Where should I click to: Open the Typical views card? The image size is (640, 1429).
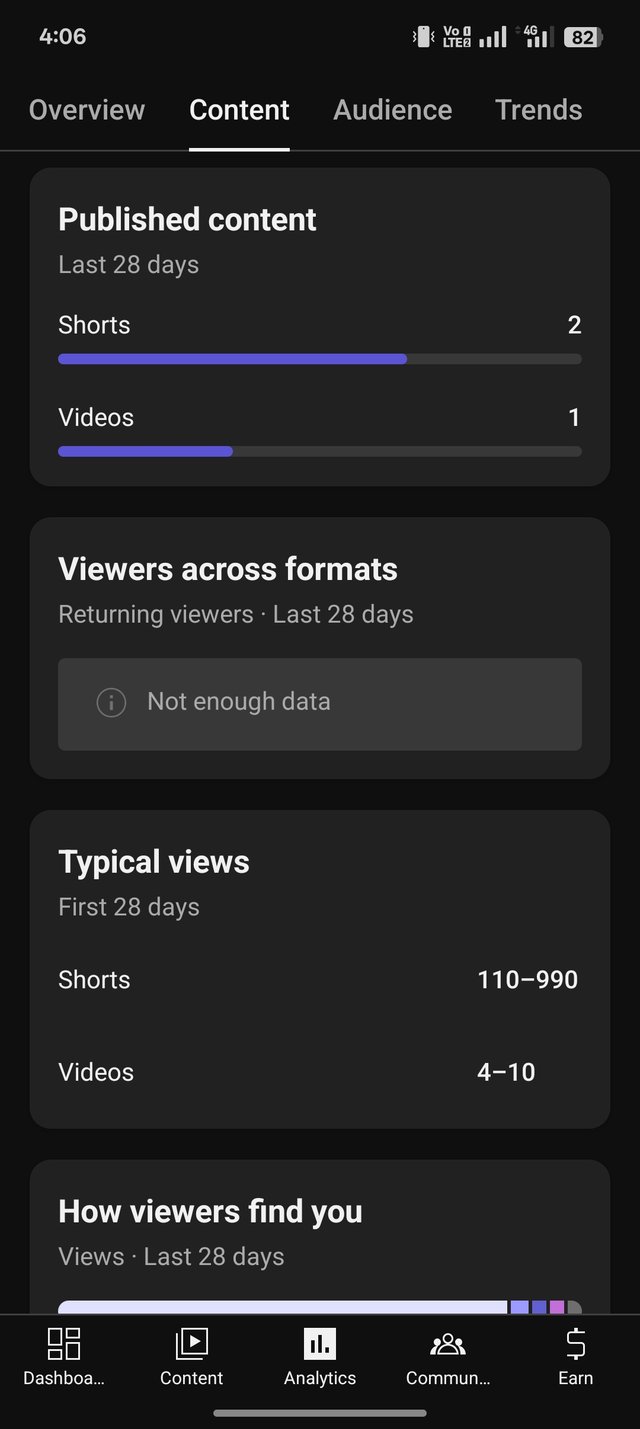click(x=153, y=861)
